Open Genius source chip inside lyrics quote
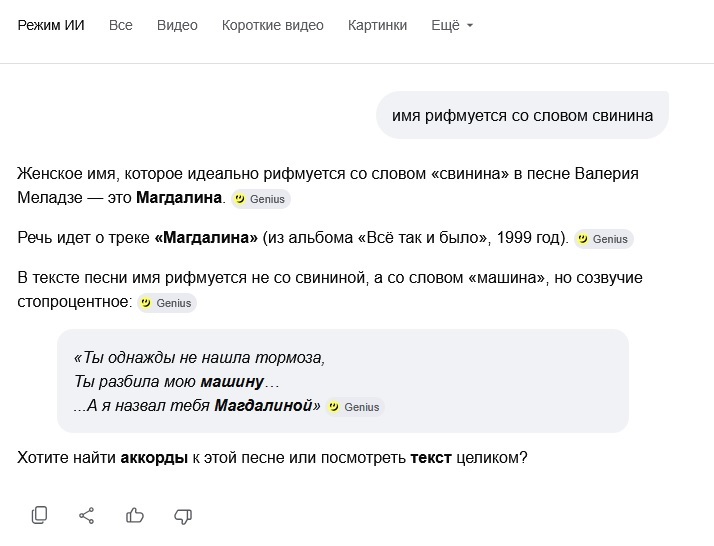Viewport: 714px width, 546px height. (x=355, y=407)
